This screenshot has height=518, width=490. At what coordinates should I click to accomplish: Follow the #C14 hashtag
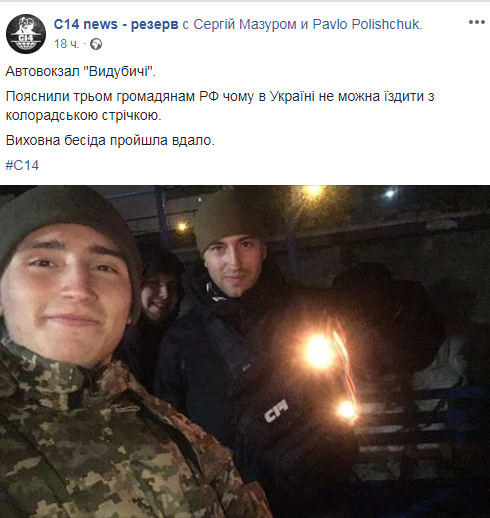pyautogui.click(x=22, y=165)
